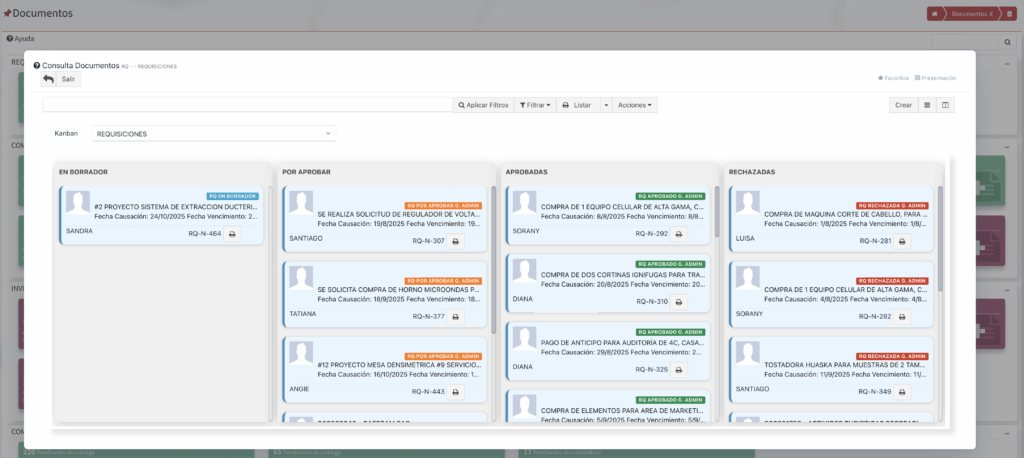
Task: Open the Kanban REQUISICIONES select box
Action: coord(214,133)
